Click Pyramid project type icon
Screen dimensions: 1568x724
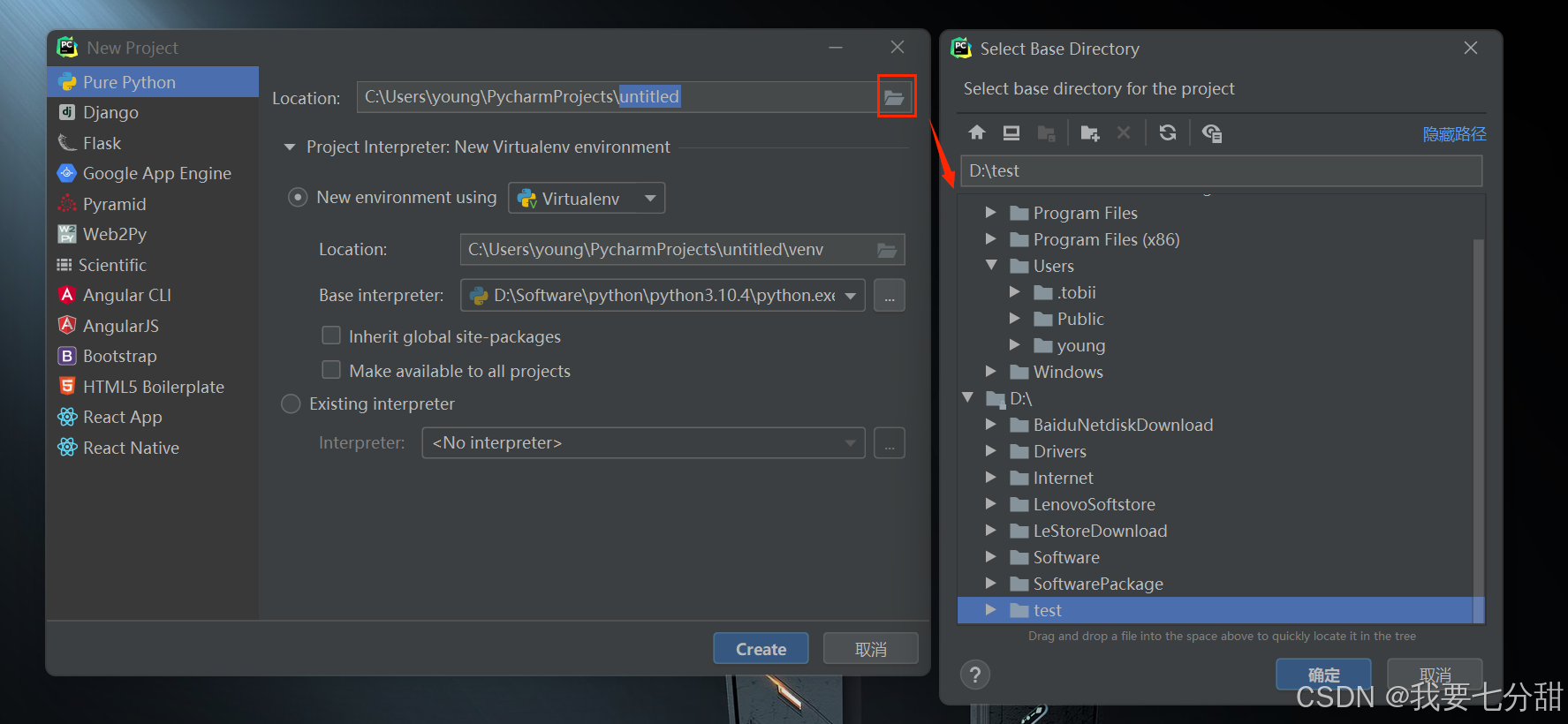[x=67, y=204]
